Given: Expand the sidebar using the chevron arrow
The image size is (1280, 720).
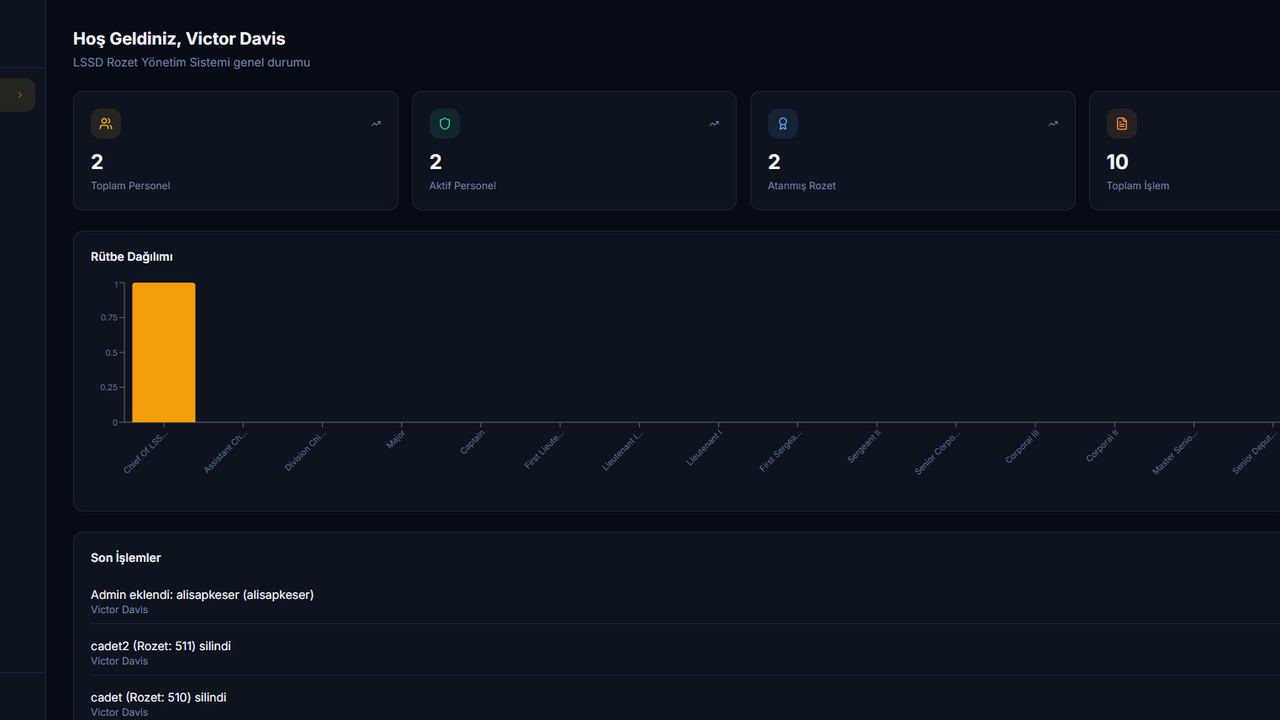Looking at the screenshot, I should pos(20,95).
